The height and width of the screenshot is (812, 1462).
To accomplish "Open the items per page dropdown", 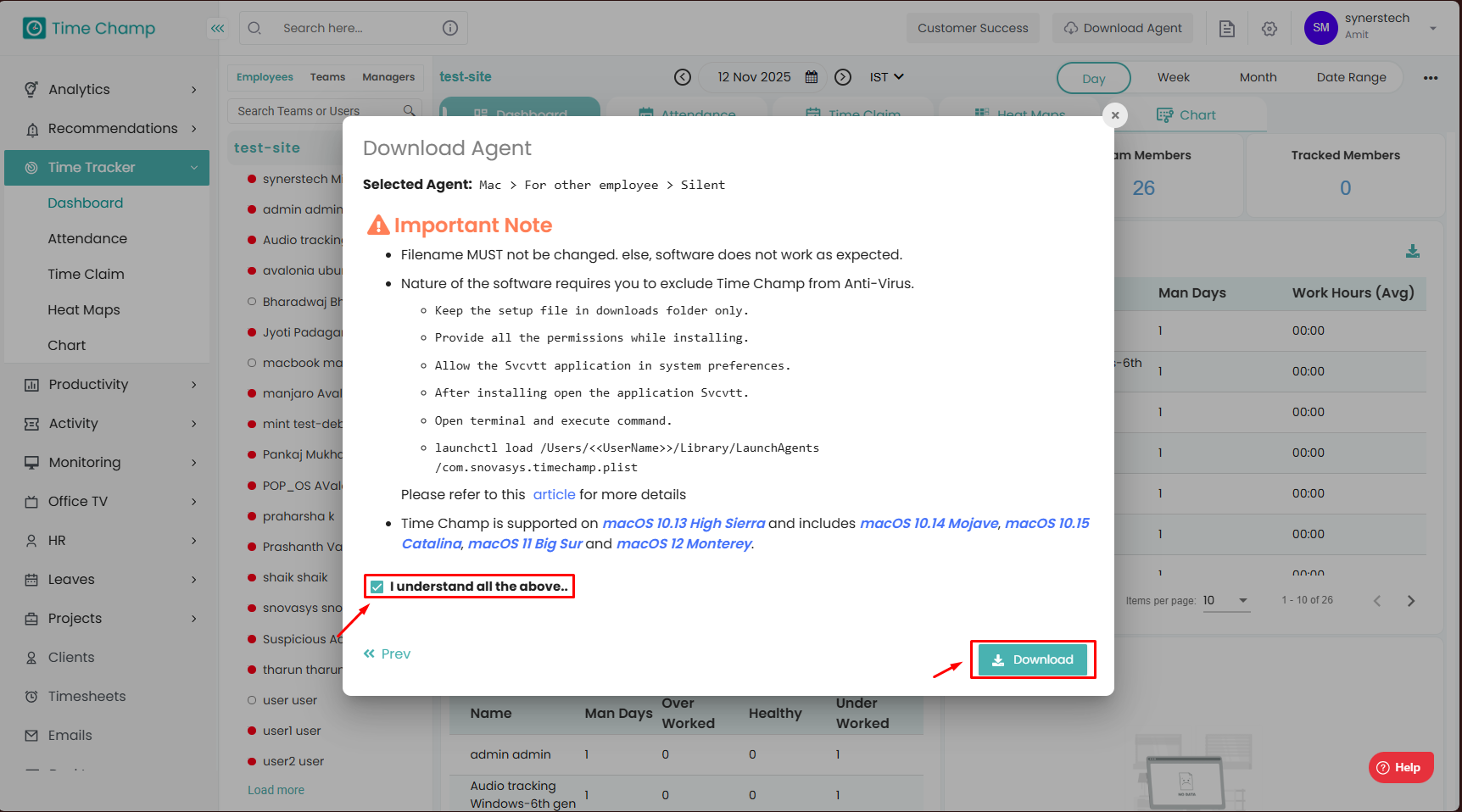I will 1226,601.
